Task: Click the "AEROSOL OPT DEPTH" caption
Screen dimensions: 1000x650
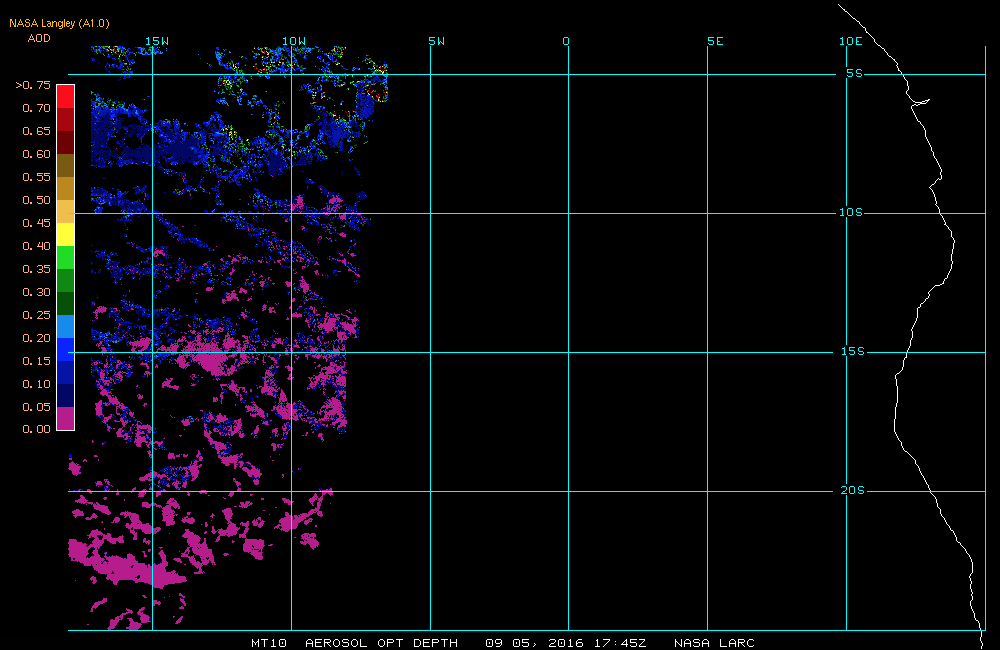Action: click(381, 643)
